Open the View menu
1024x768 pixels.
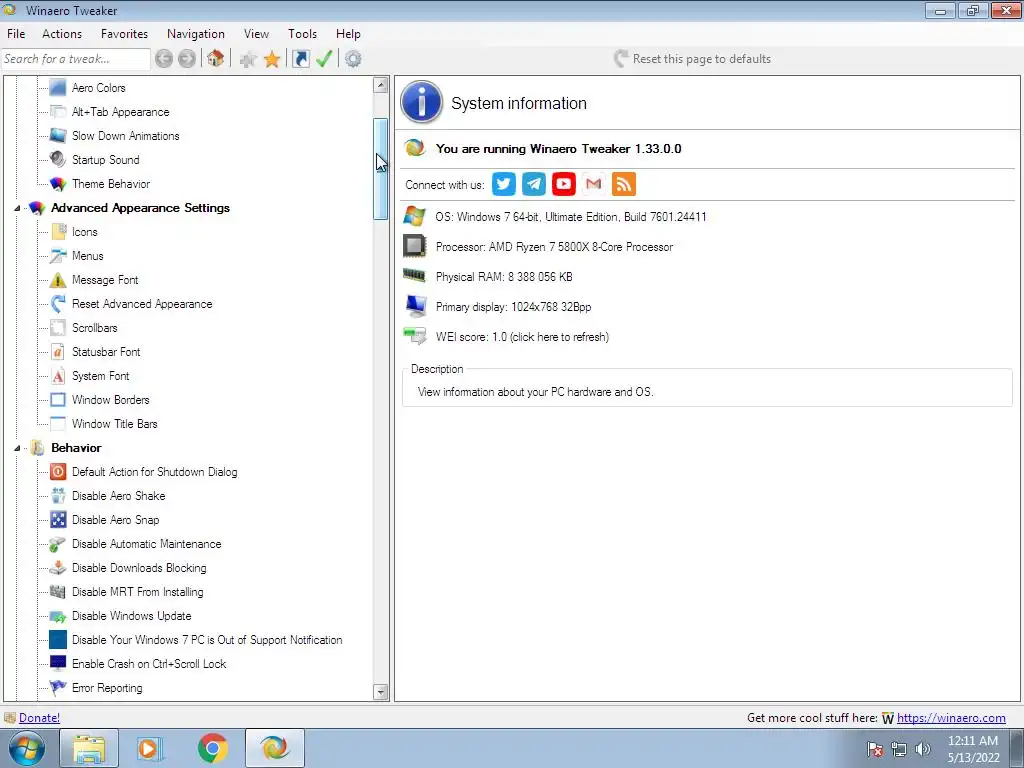[x=256, y=34]
